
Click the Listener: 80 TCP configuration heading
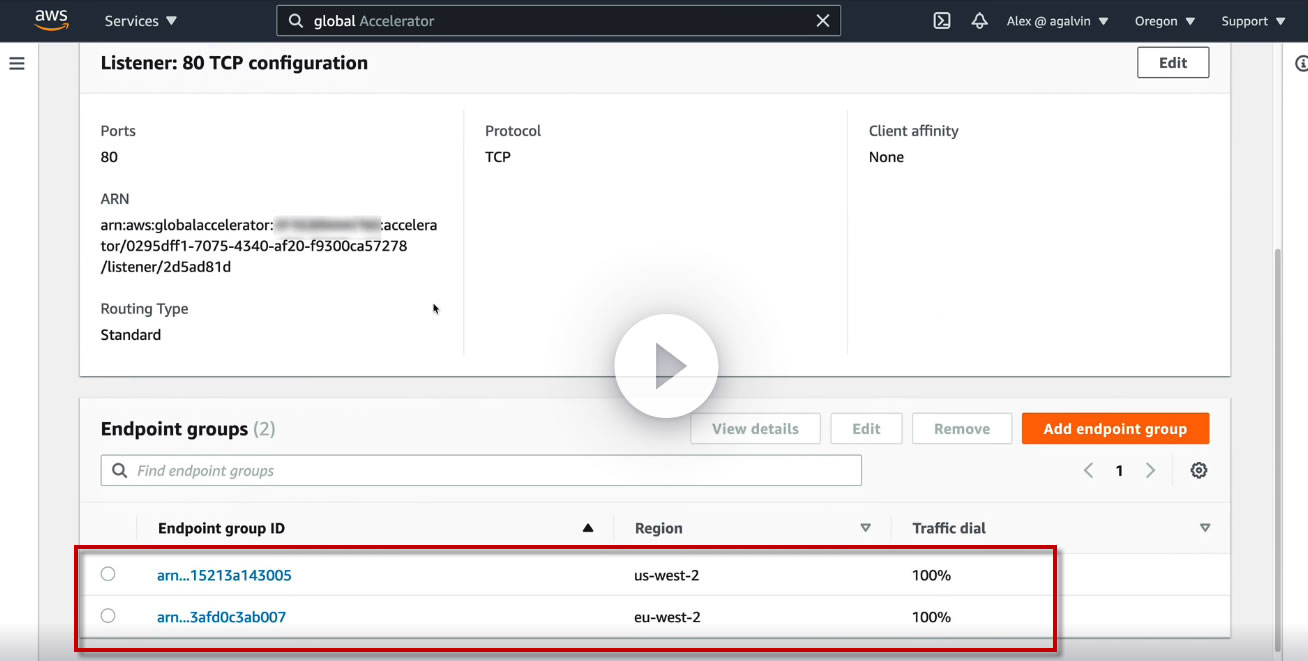pyautogui.click(x=234, y=63)
